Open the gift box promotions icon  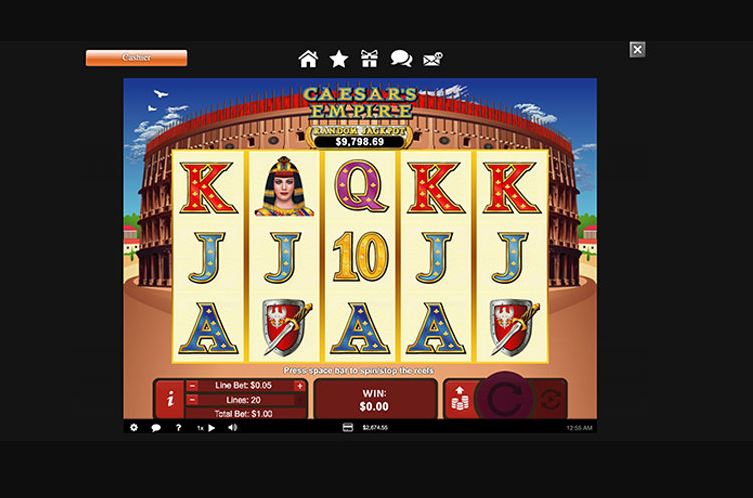point(369,59)
